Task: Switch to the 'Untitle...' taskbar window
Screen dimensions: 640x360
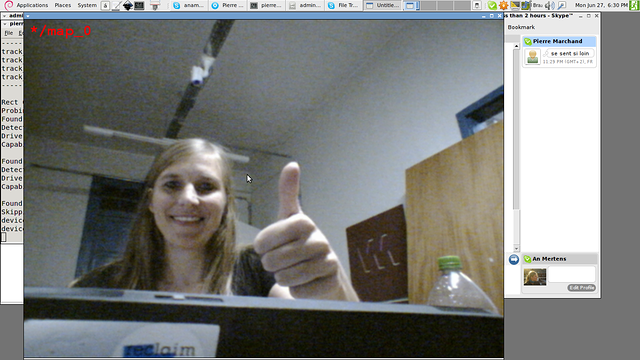Action: (382, 5)
